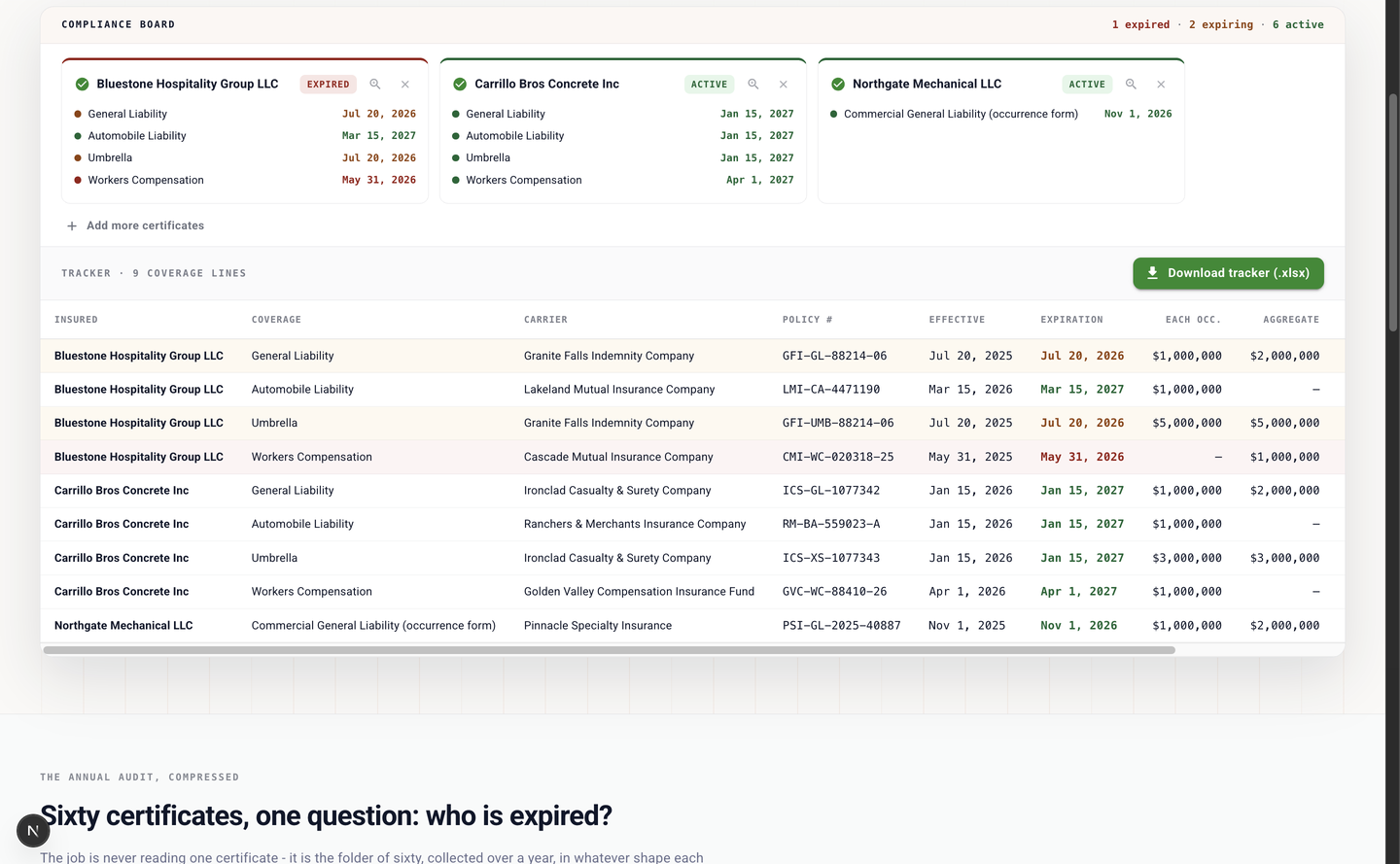Select policy GFI-GL-88214-06 cell
The height and width of the screenshot is (864, 1400).
coord(834,356)
